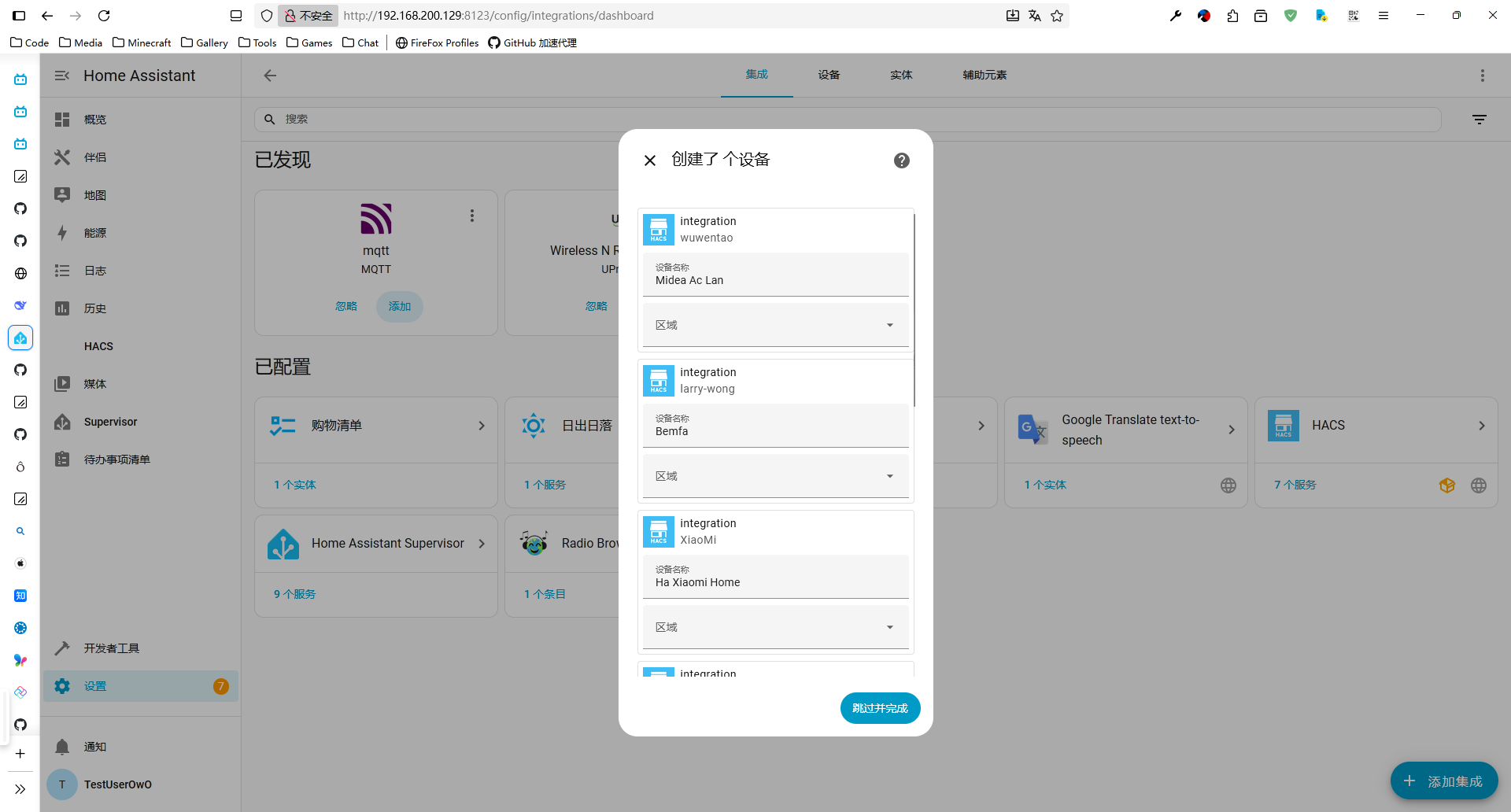This screenshot has height=812, width=1511.
Task: Bookmark this page with the star icon
Action: [1057, 16]
